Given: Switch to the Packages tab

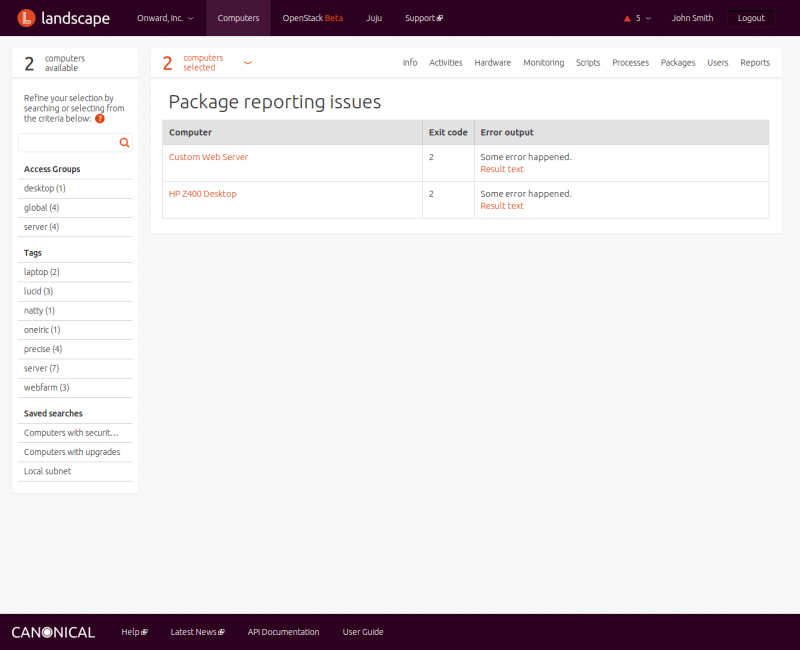Looking at the screenshot, I should click(678, 63).
